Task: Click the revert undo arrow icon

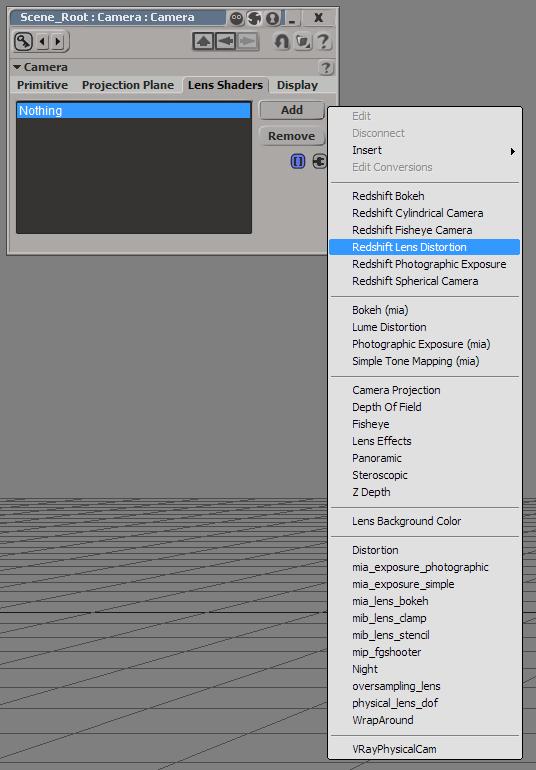Action: pyautogui.click(x=282, y=41)
